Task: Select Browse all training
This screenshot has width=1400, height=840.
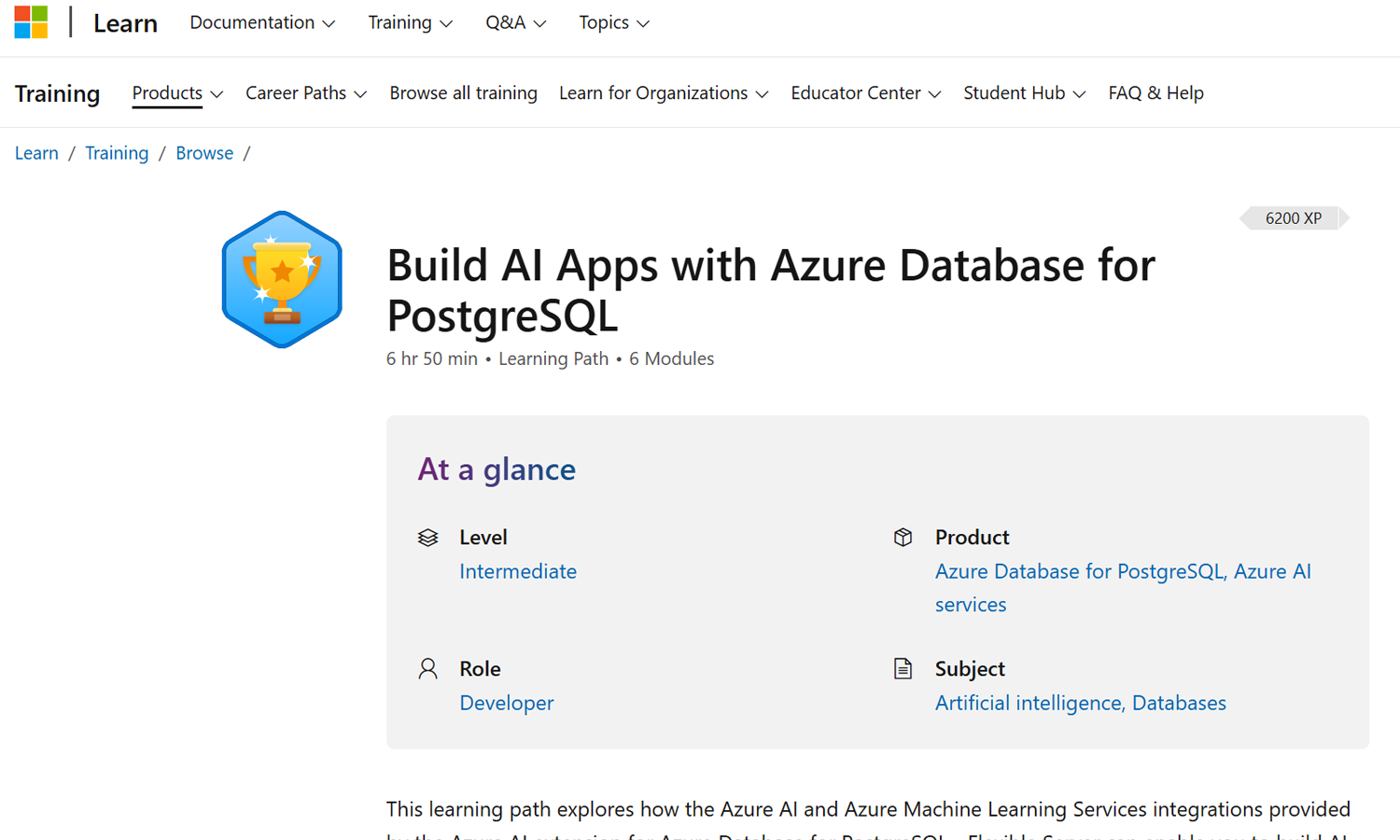Action: tap(463, 93)
